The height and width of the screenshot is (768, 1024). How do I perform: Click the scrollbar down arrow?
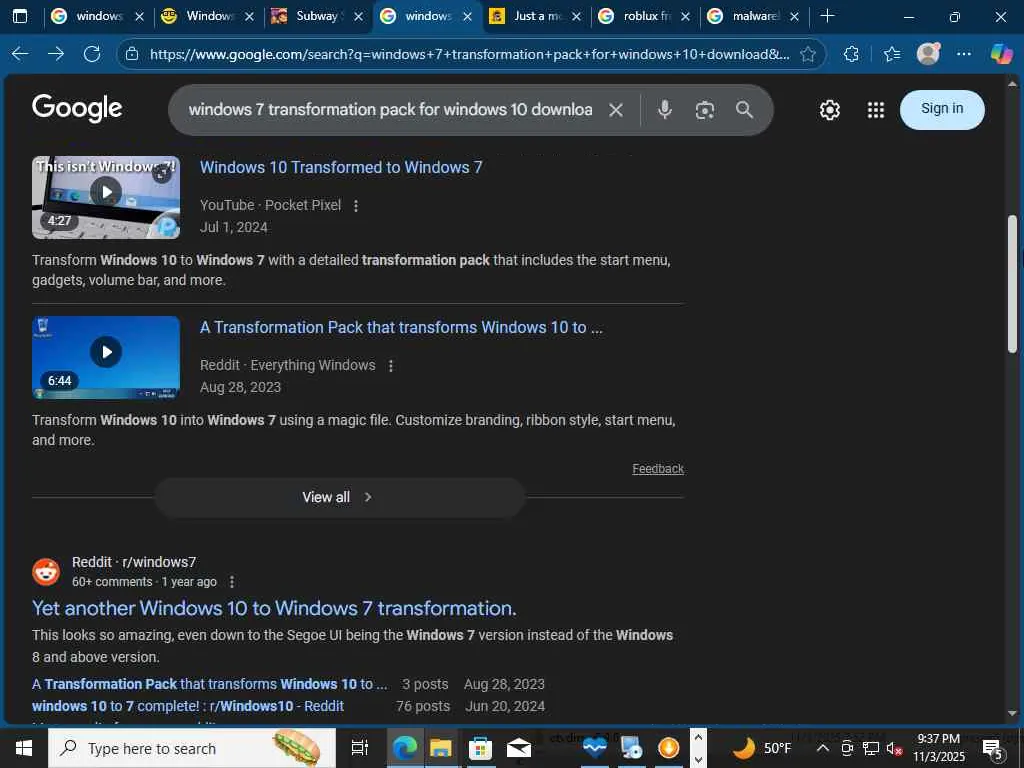point(1012,714)
